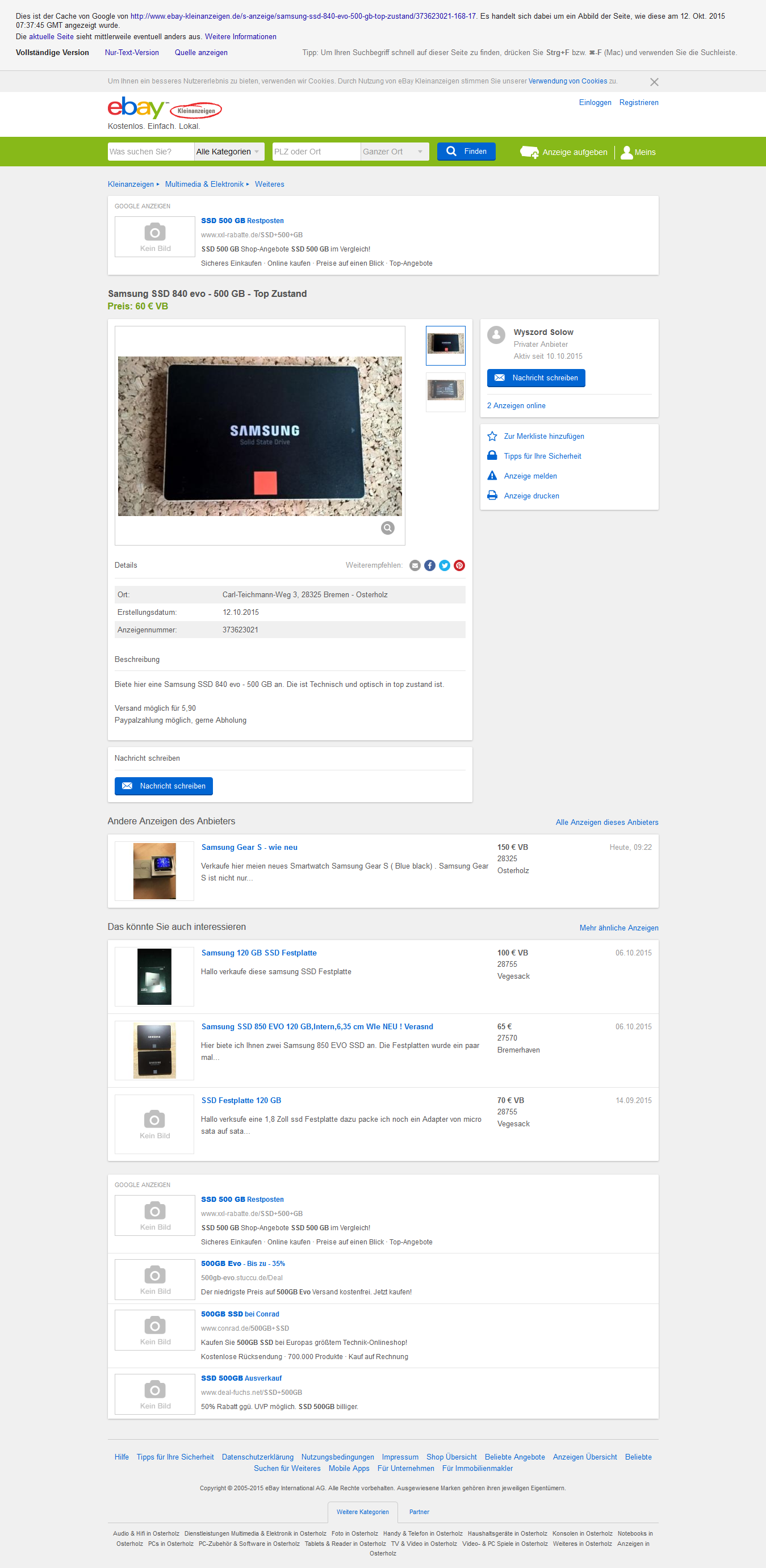Open Samsung 120 GB SSD listing thumbnail
The height and width of the screenshot is (1568, 766).
tap(154, 977)
